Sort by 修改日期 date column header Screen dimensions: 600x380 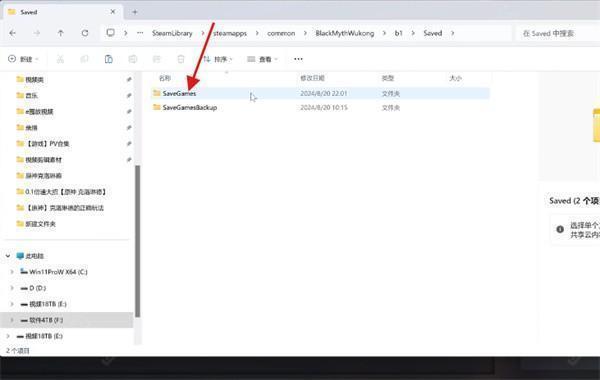click(312, 78)
